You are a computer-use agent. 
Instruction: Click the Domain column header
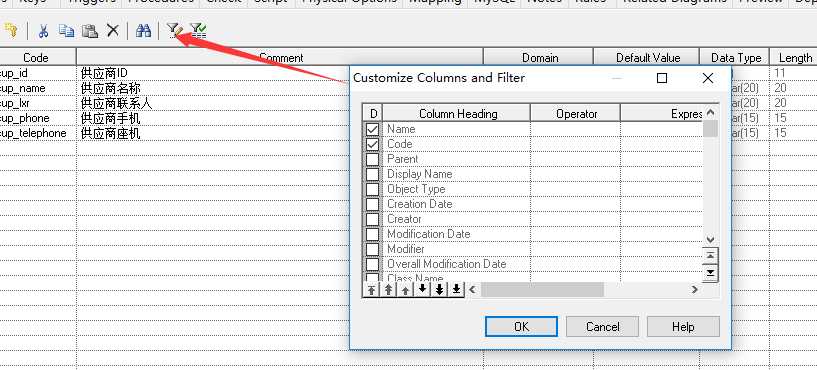click(539, 57)
